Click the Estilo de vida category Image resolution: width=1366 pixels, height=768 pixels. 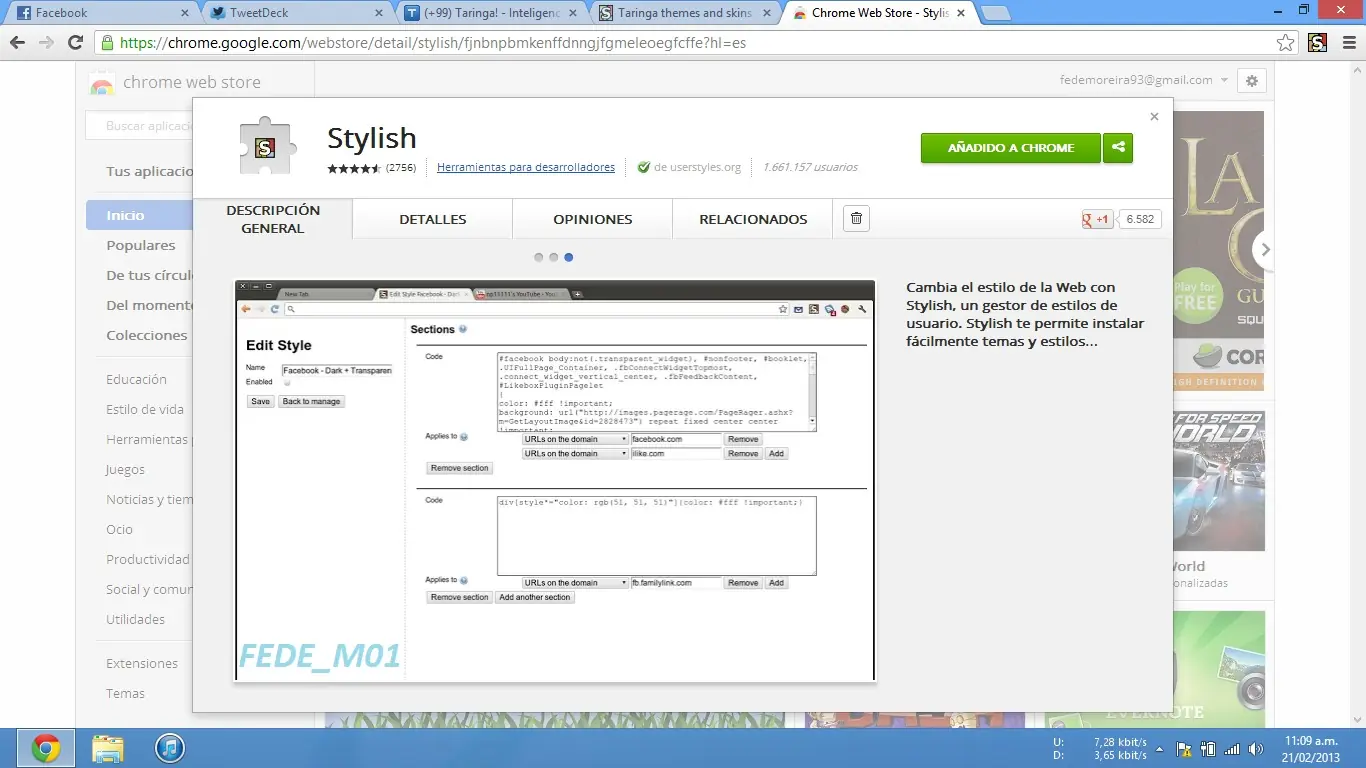point(145,409)
